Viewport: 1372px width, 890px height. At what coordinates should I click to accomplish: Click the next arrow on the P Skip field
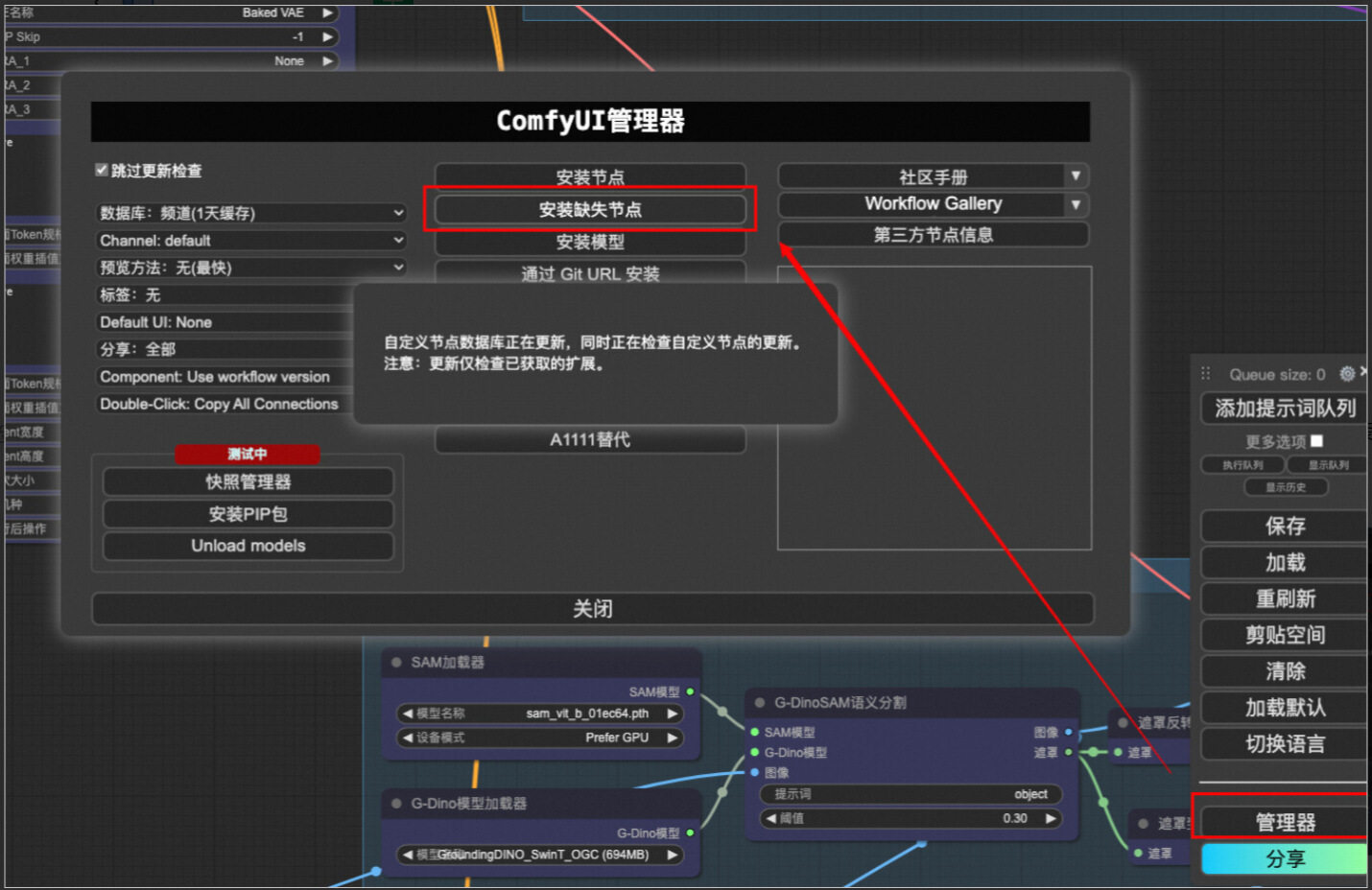[328, 36]
